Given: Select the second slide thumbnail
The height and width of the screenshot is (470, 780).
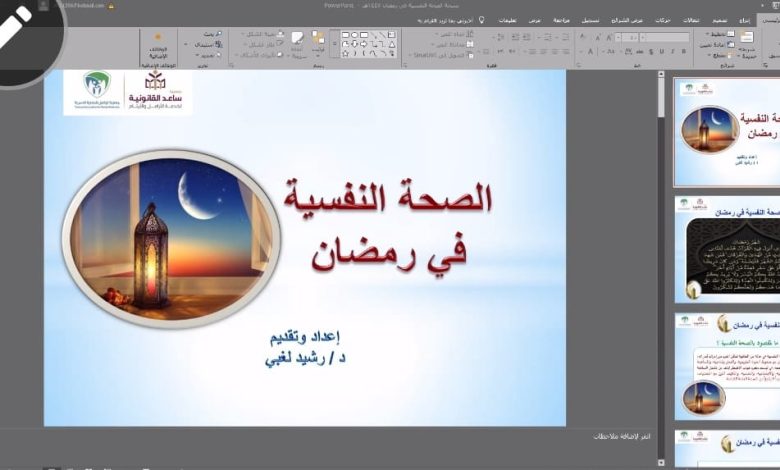Looking at the screenshot, I should click(727, 247).
